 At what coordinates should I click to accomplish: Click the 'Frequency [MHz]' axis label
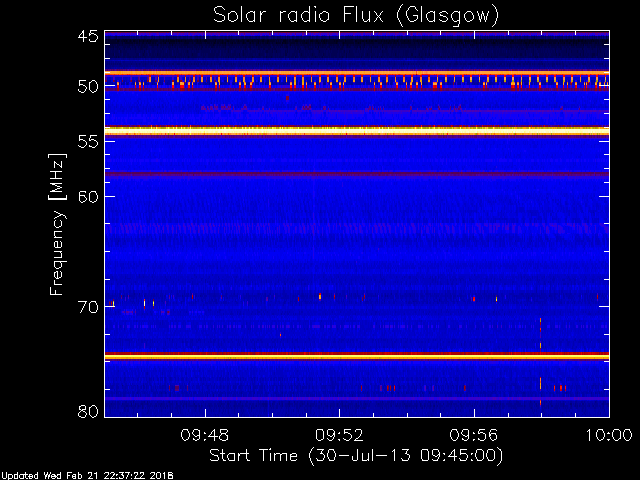pos(57,224)
